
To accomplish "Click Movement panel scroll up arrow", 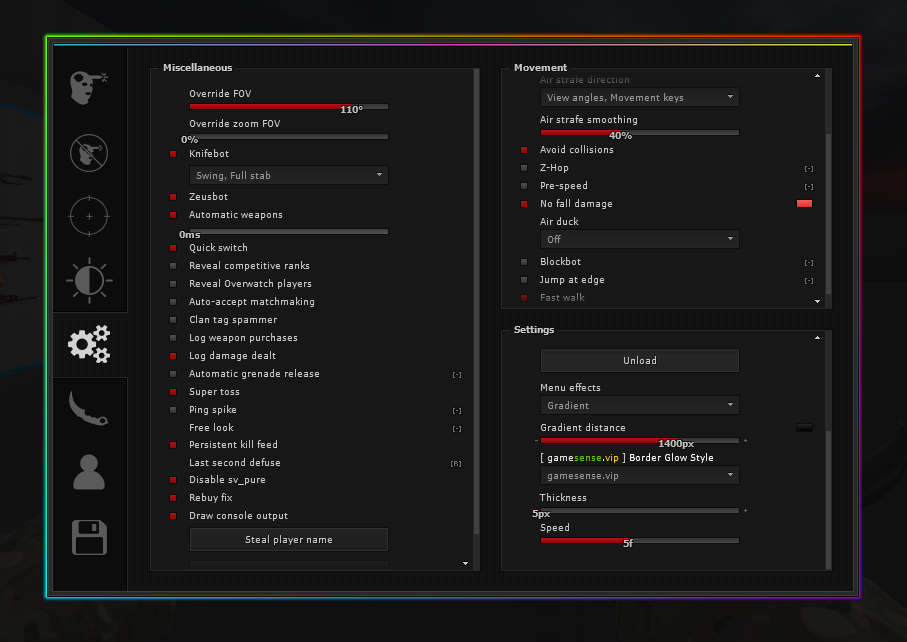I will [x=817, y=76].
